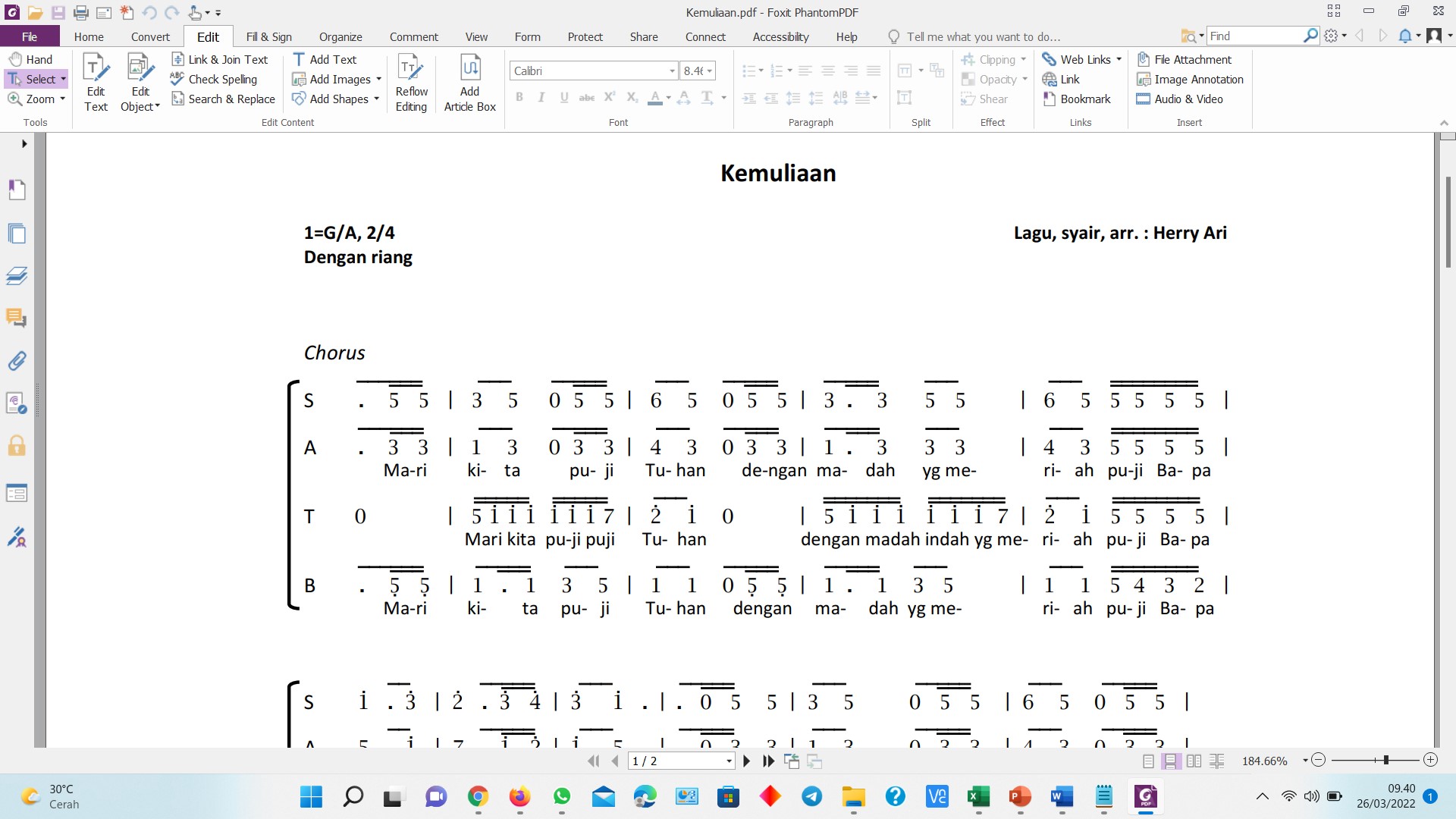
Task: Click the Edit Text tool
Action: point(96,82)
